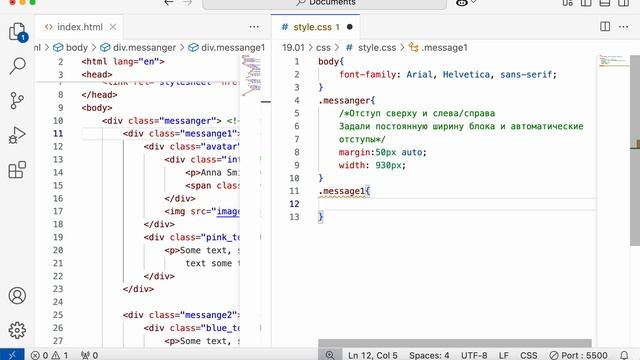Open the Accounts menu icon
Screen dimensions: 640x360
(x=17, y=296)
